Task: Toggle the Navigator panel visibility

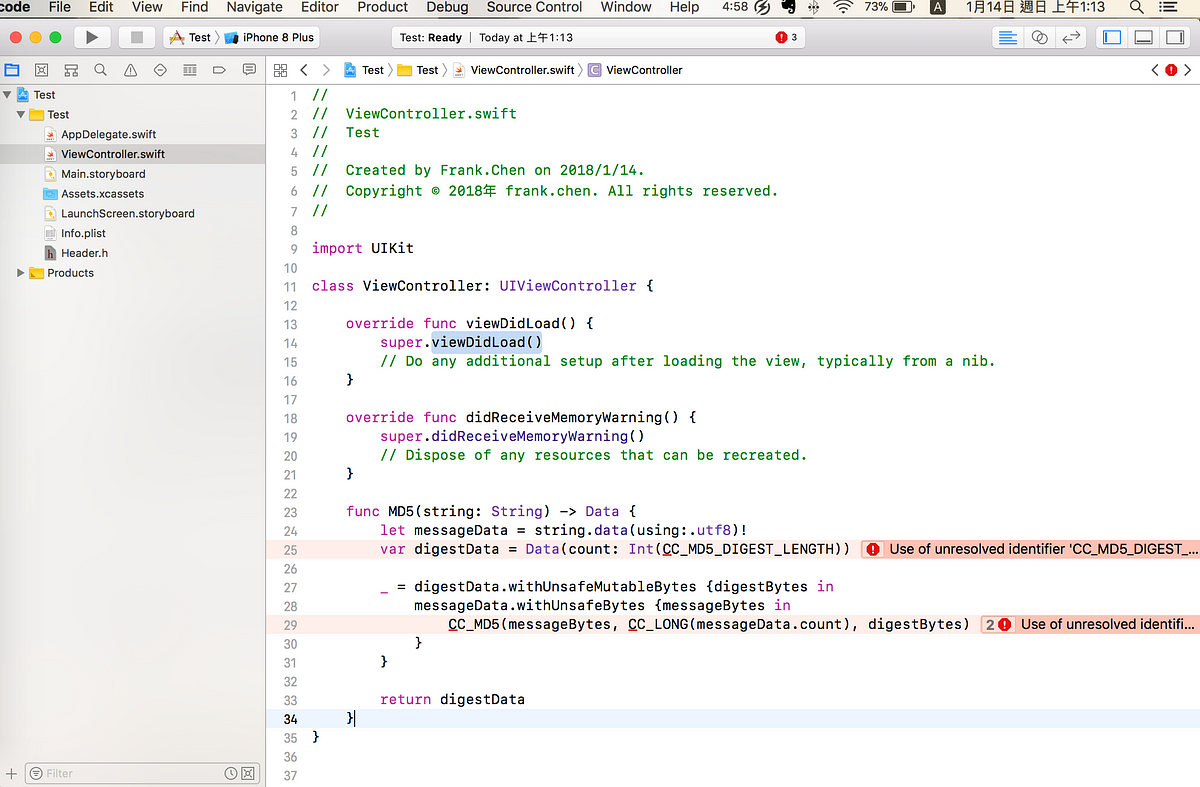Action: pos(1110,37)
